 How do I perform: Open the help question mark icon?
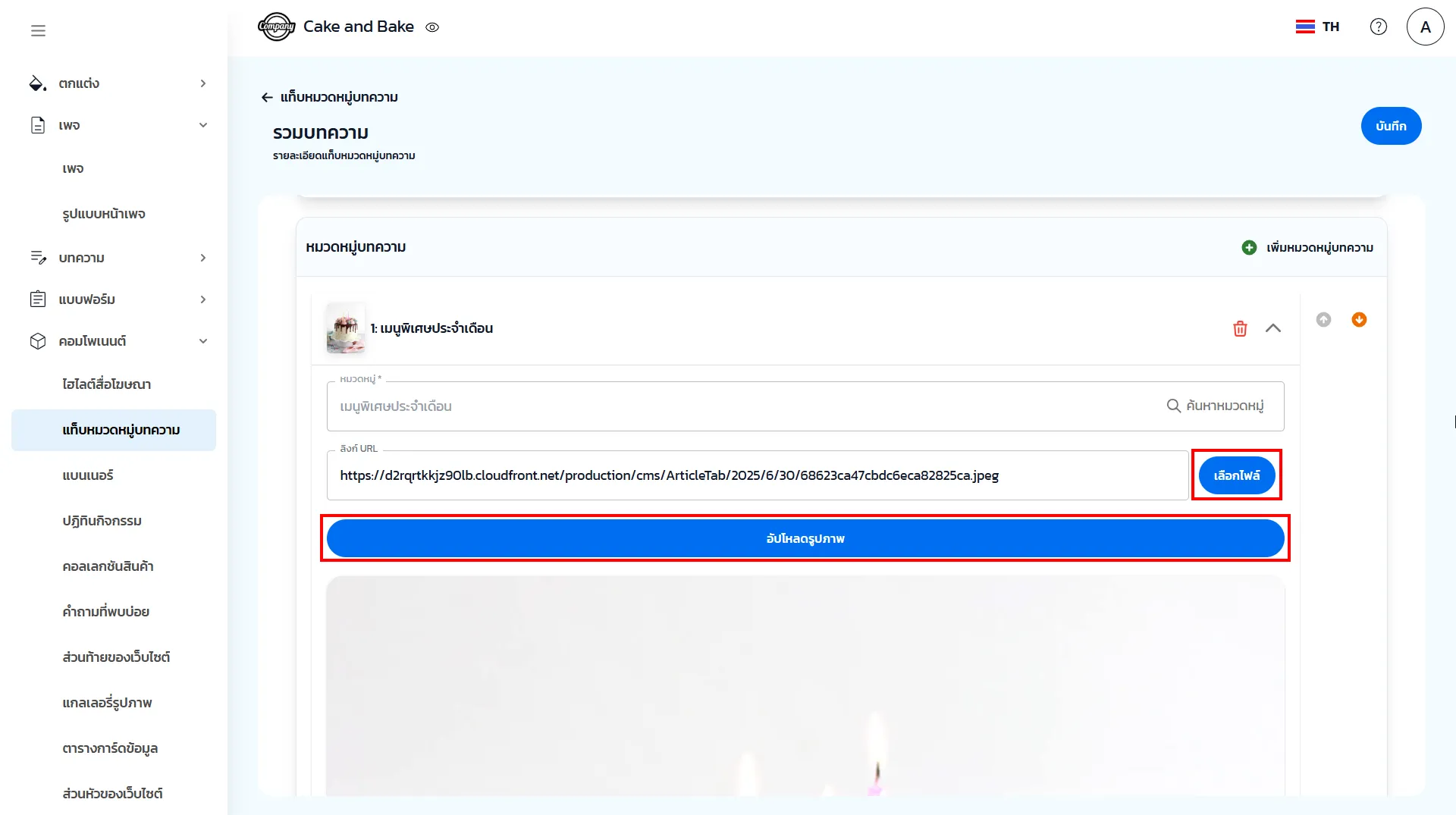pyautogui.click(x=1378, y=27)
